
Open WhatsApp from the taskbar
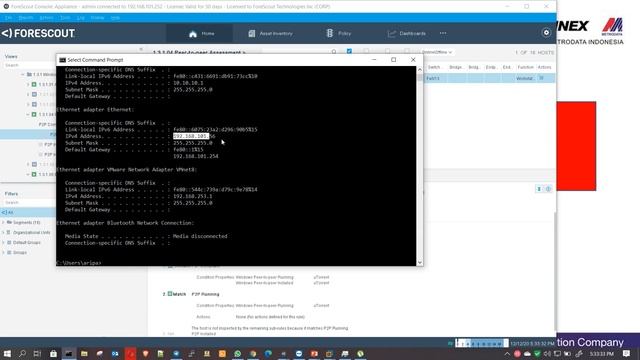coord(238,353)
